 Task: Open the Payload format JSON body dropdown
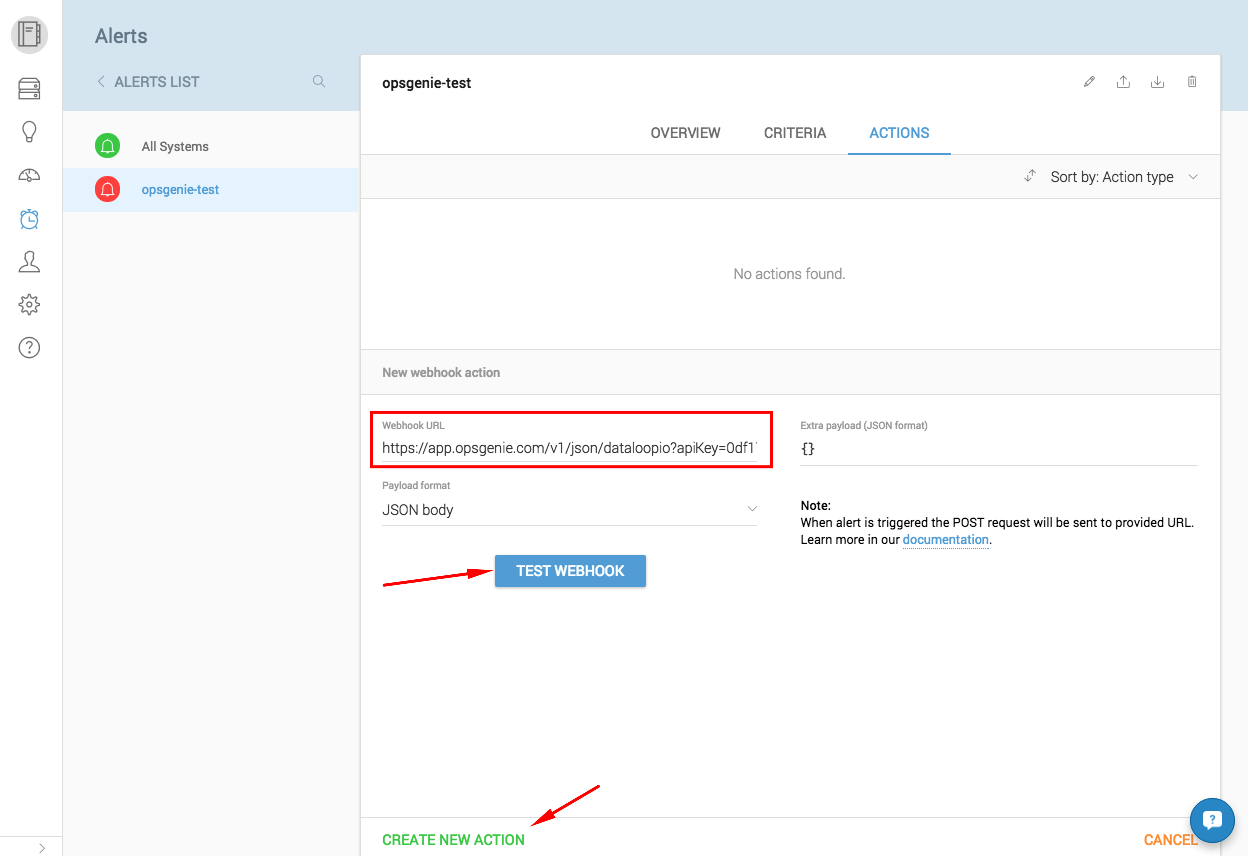(x=570, y=510)
